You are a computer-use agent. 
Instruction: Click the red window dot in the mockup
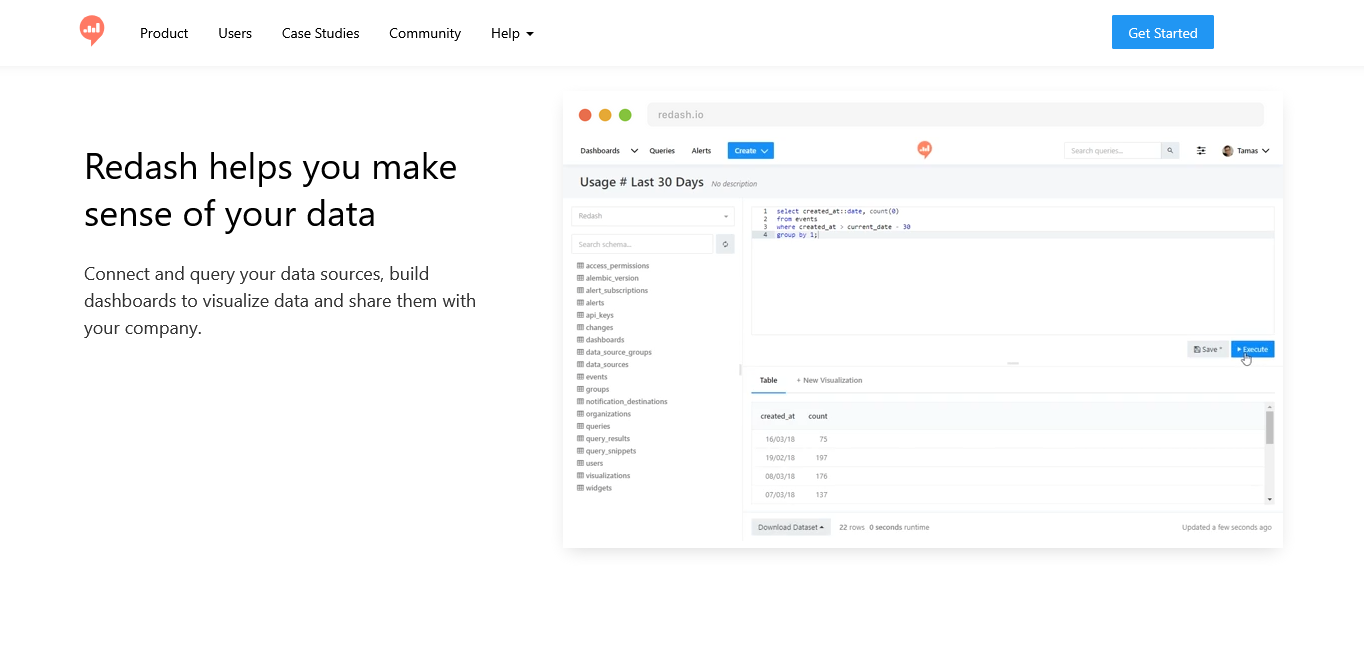point(585,115)
